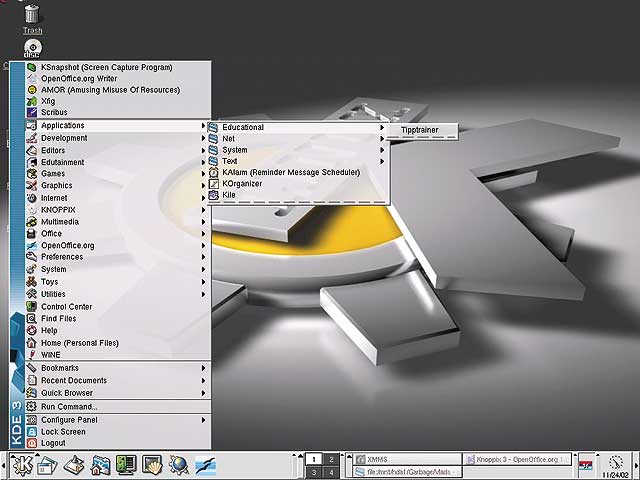Click the panel hide arrow at left edge

(x=3, y=466)
